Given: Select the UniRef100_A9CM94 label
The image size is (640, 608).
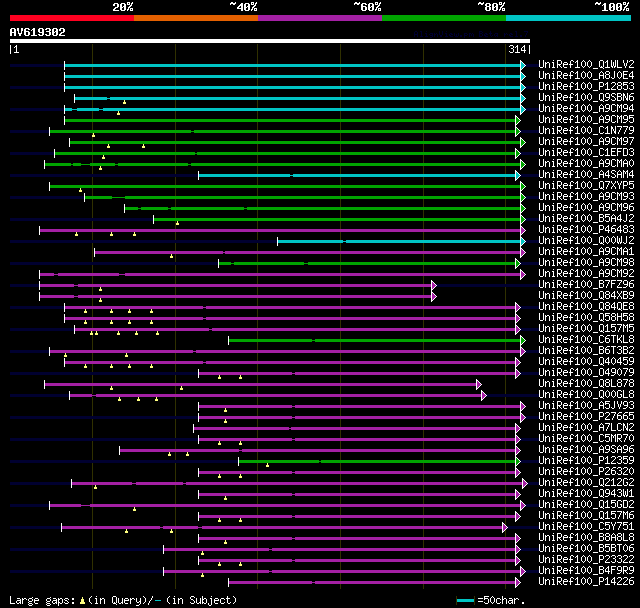Looking at the screenshot, I should tap(586, 109).
